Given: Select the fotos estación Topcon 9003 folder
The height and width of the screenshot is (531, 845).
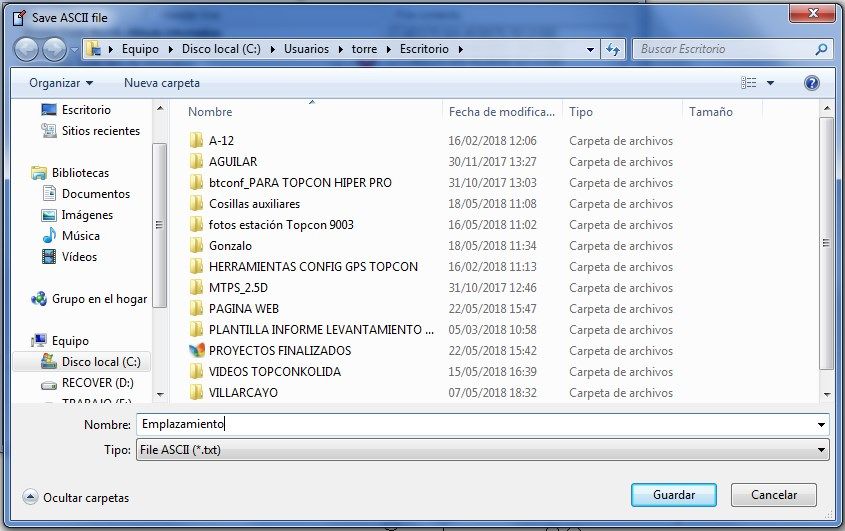Looking at the screenshot, I should tap(281, 225).
